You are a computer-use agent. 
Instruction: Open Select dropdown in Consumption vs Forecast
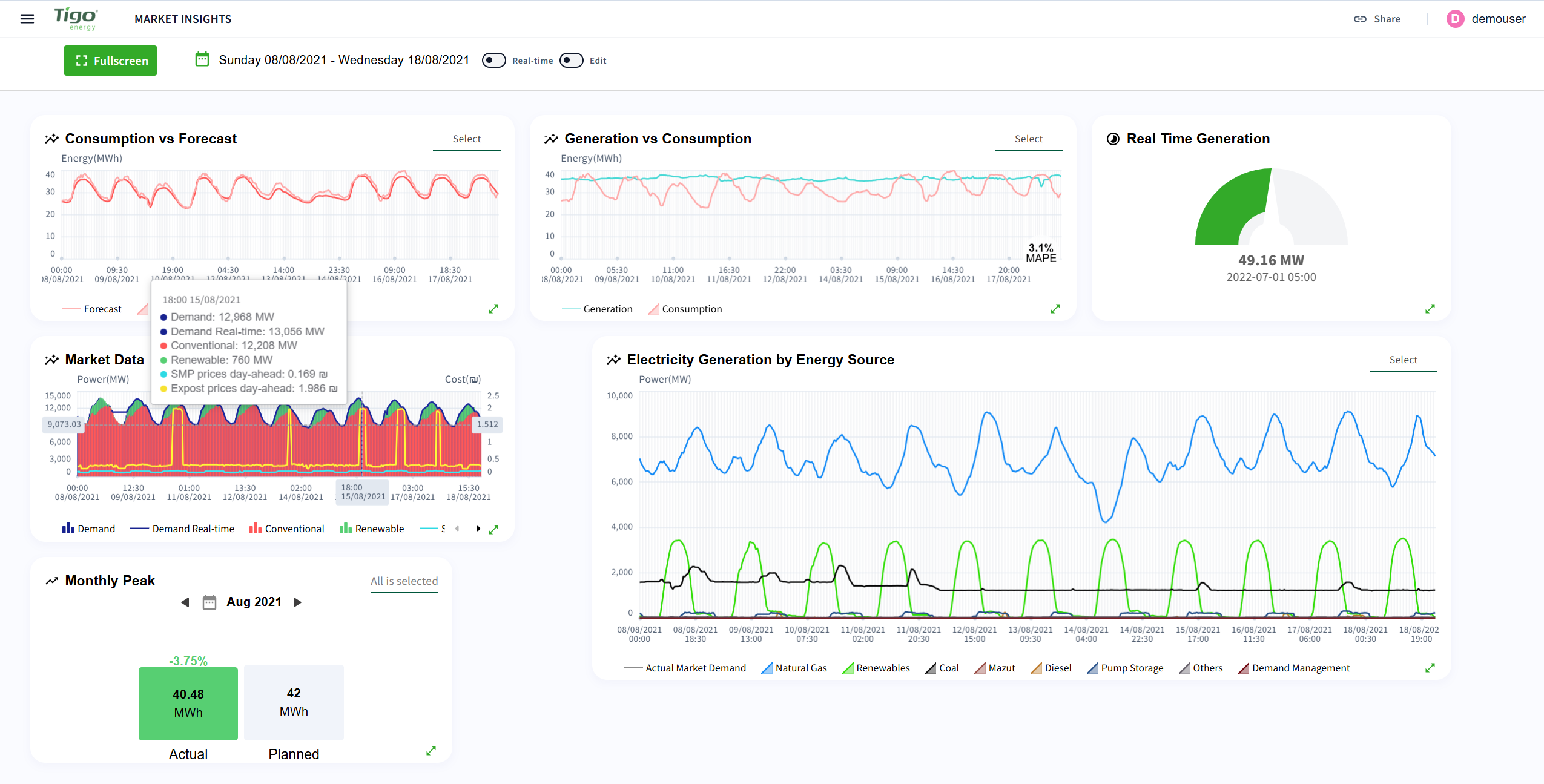point(466,139)
